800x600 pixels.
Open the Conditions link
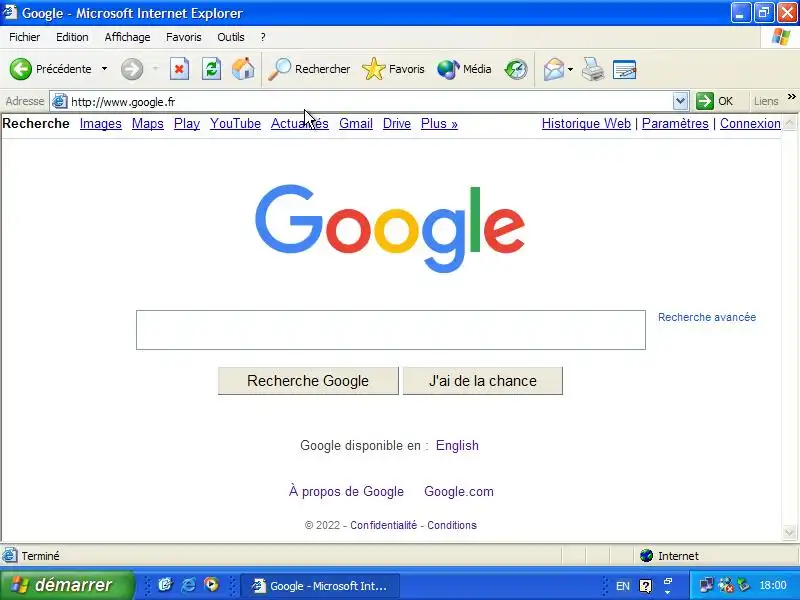(x=452, y=525)
